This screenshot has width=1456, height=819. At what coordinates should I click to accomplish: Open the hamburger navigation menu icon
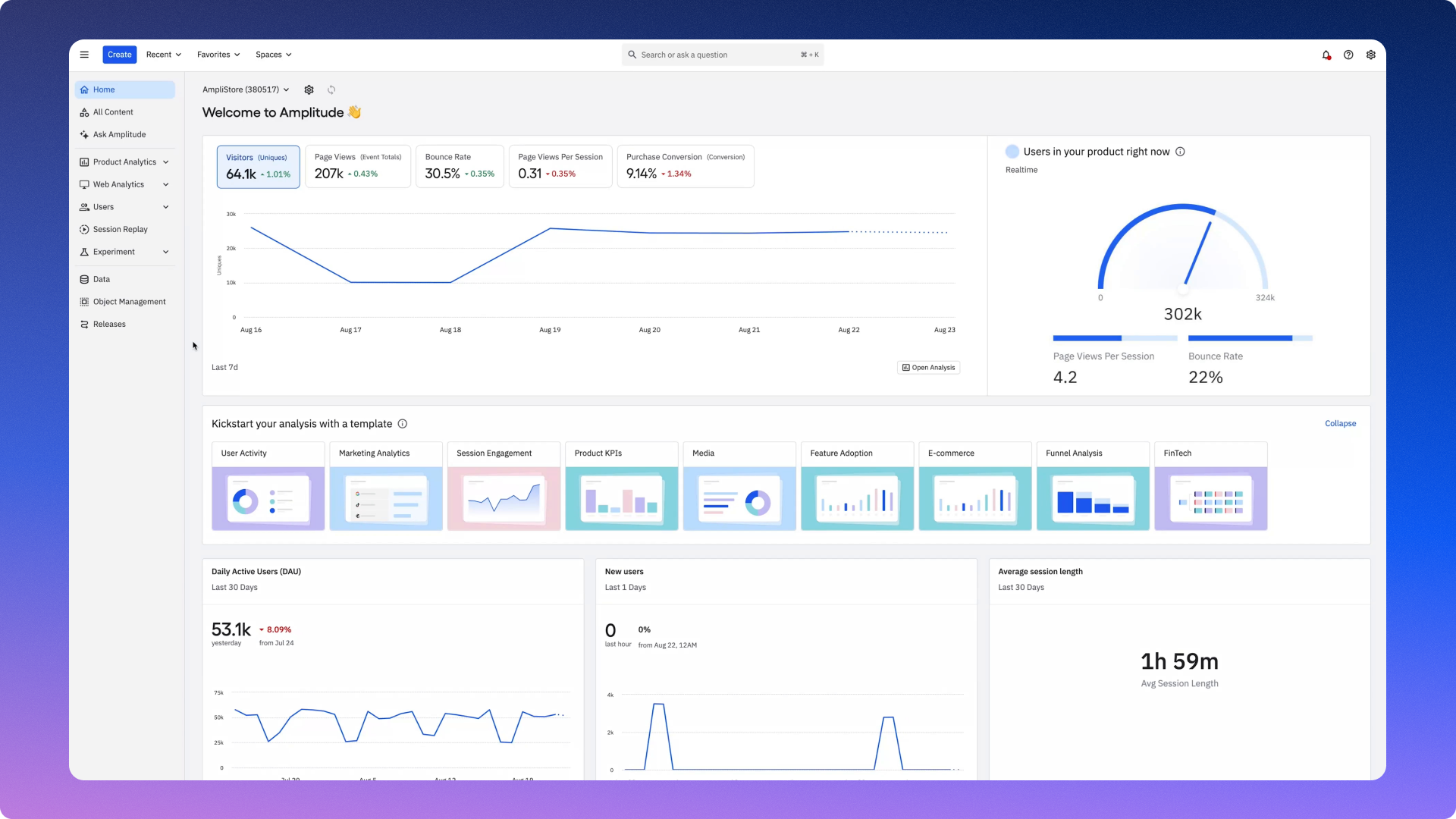(x=84, y=55)
